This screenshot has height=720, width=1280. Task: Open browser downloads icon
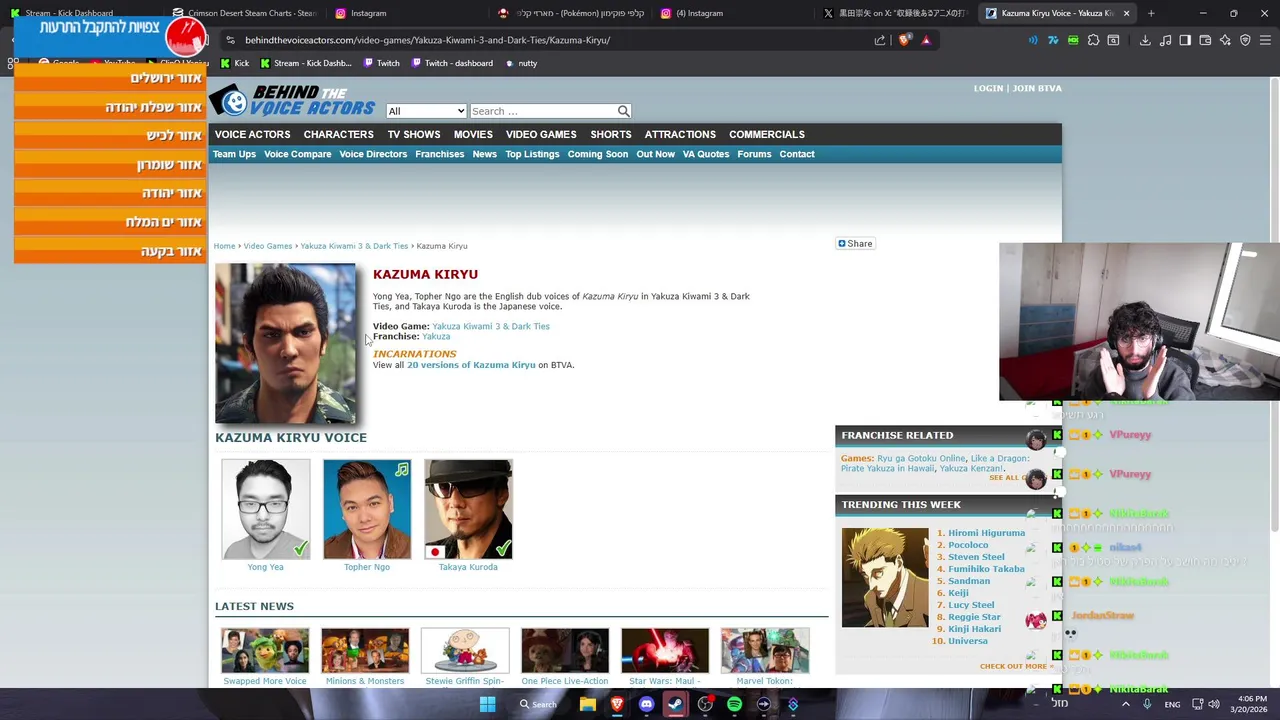(x=1145, y=40)
